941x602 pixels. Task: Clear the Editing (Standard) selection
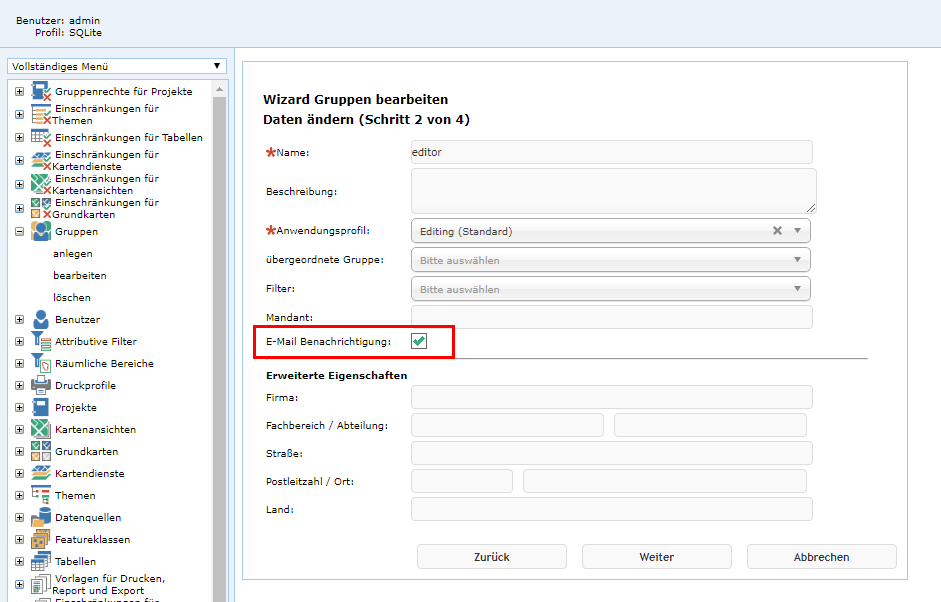coord(777,231)
